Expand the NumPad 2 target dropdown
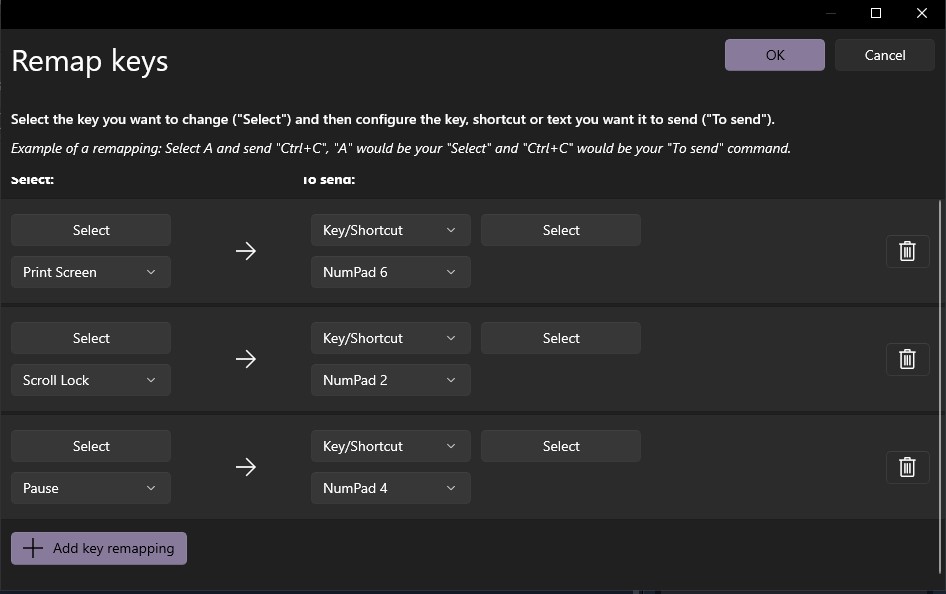Image resolution: width=946 pixels, height=594 pixels. pyautogui.click(x=390, y=380)
